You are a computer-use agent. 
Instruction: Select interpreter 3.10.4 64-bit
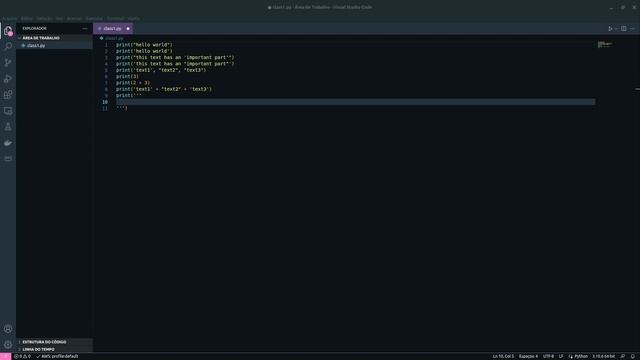tap(603, 356)
